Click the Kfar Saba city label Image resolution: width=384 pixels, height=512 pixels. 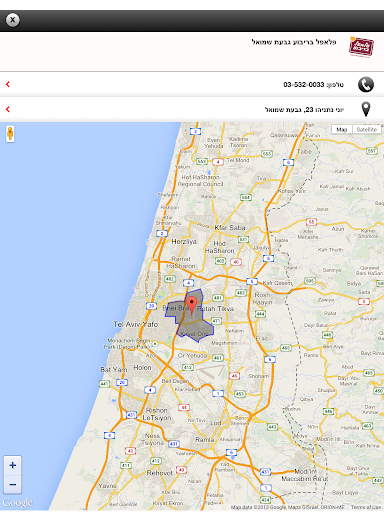click(x=230, y=228)
